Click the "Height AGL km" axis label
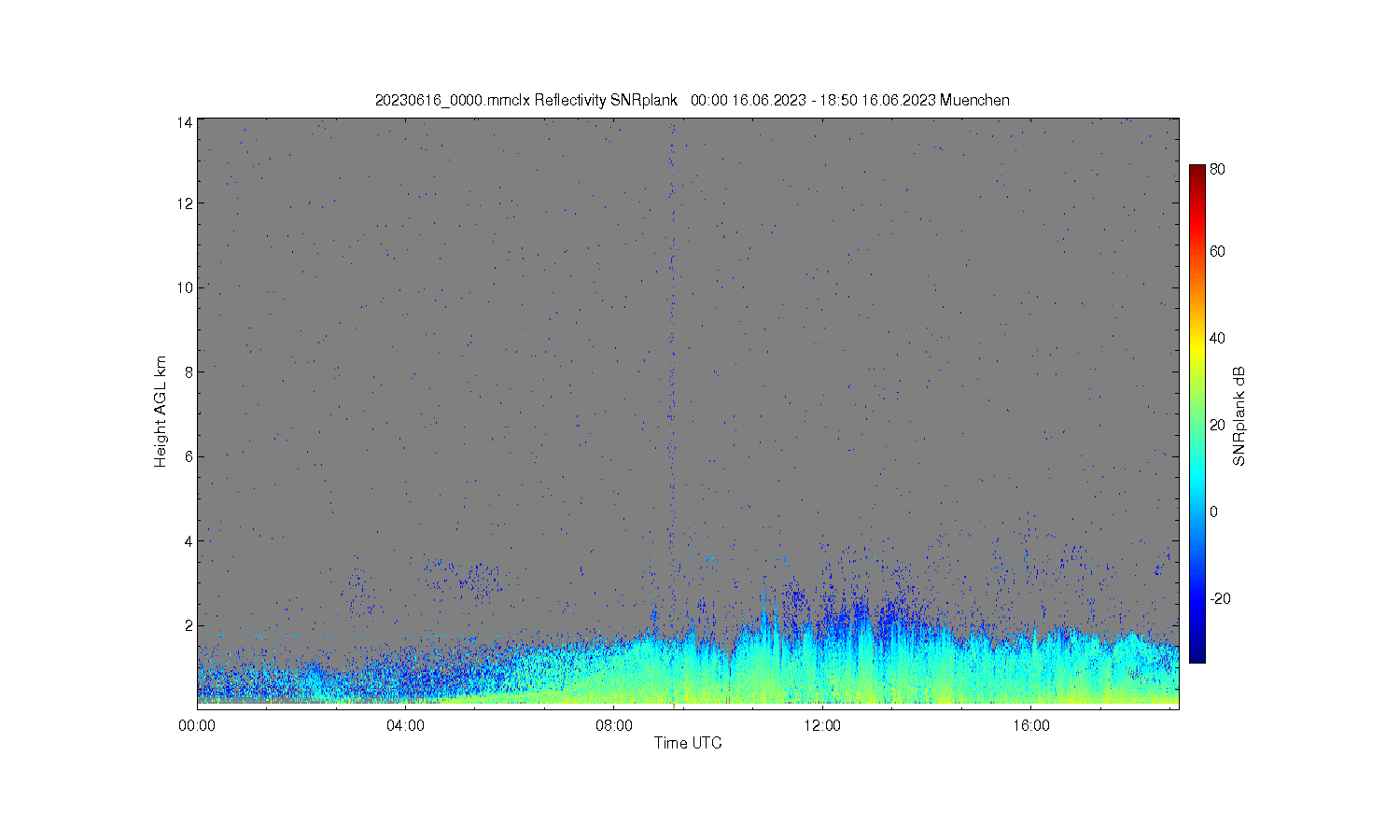This screenshot has height=840, width=1400. (161, 412)
